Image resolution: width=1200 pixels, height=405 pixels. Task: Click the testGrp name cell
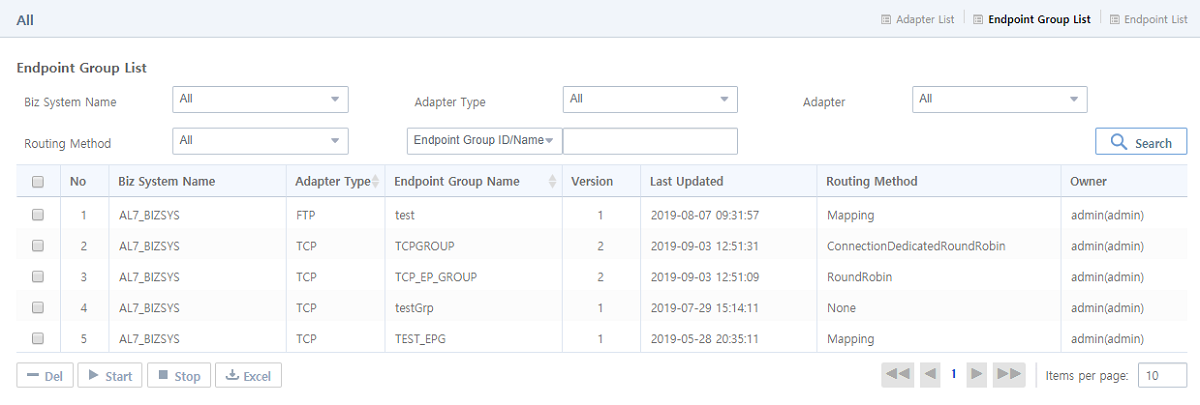pyautogui.click(x=415, y=308)
